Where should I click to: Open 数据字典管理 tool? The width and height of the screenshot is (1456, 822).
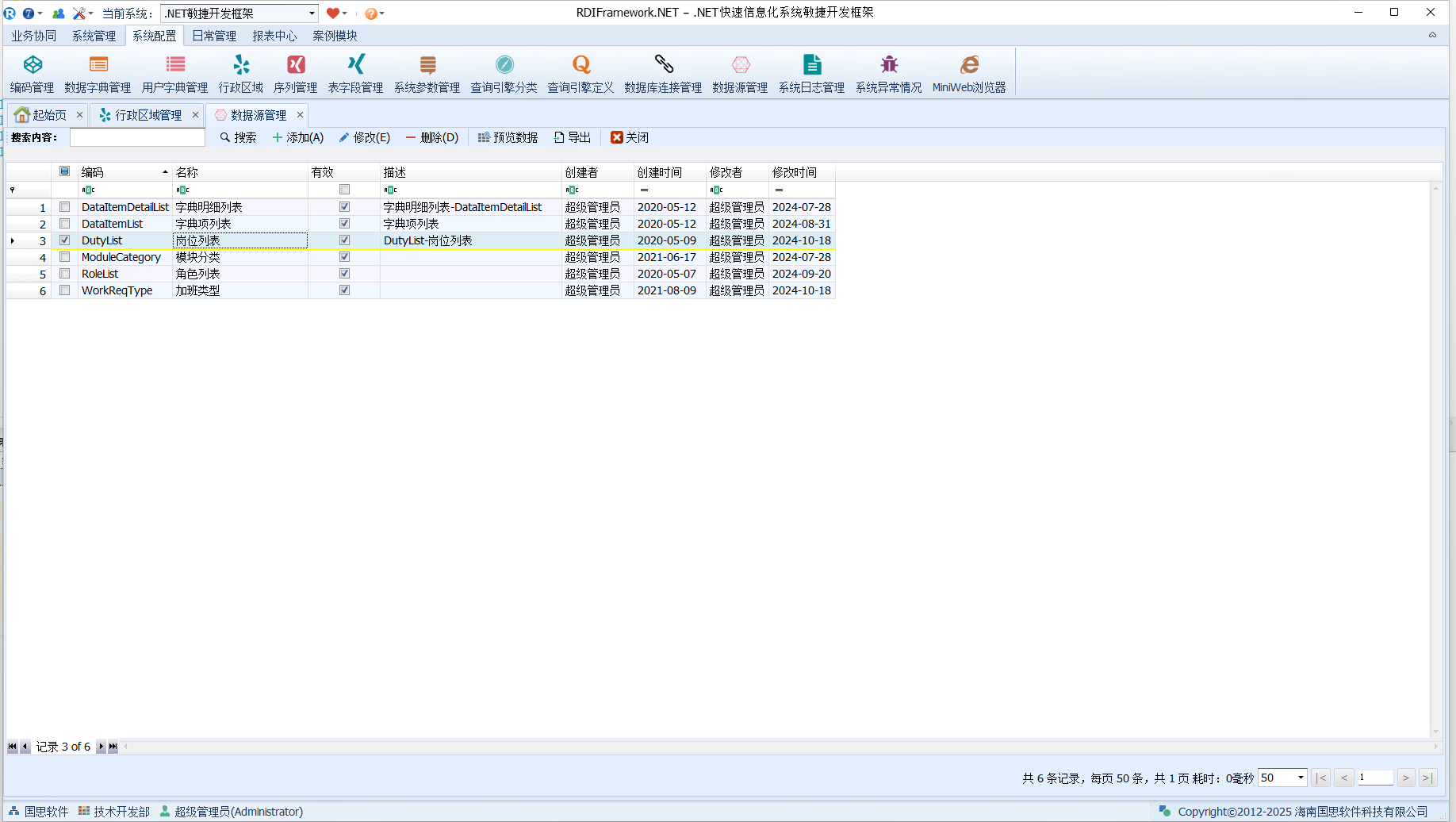coord(98,74)
